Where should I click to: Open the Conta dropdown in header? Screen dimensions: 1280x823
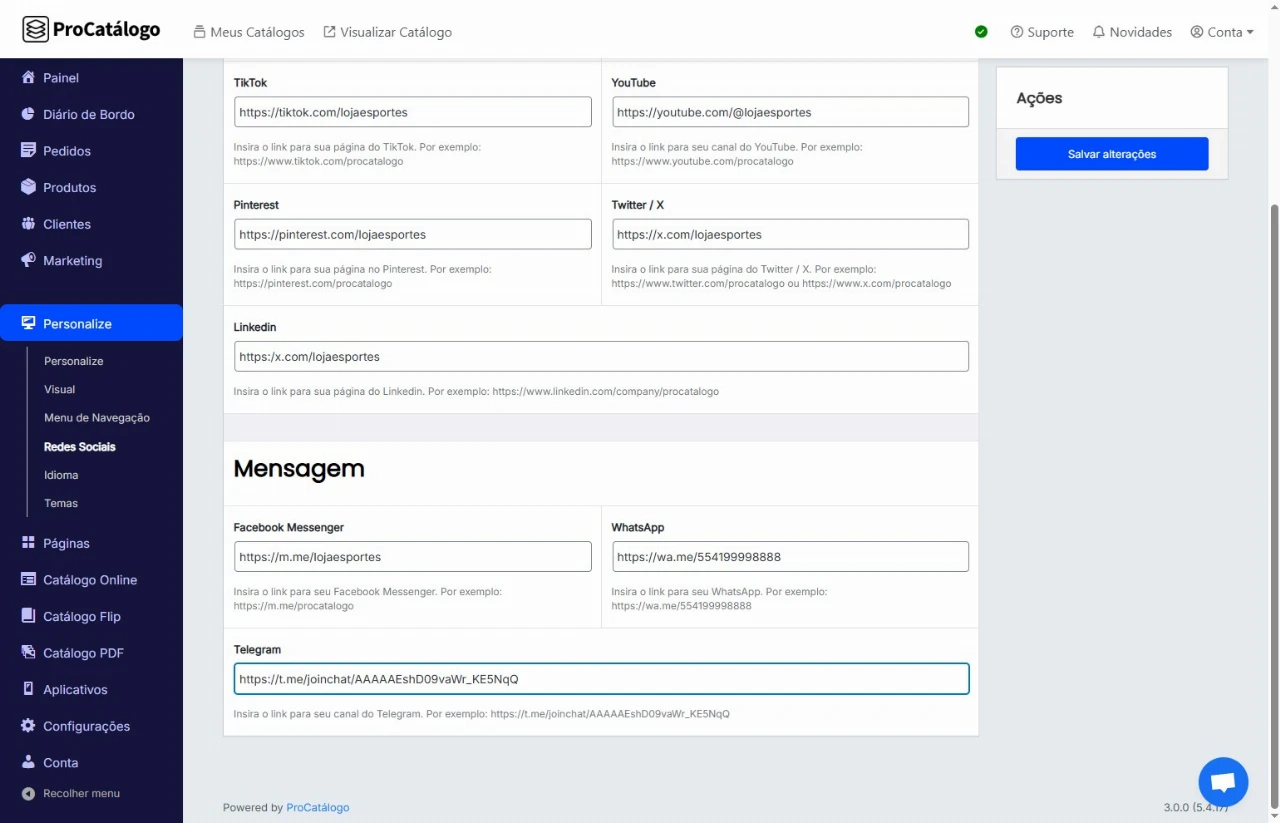pos(1222,32)
